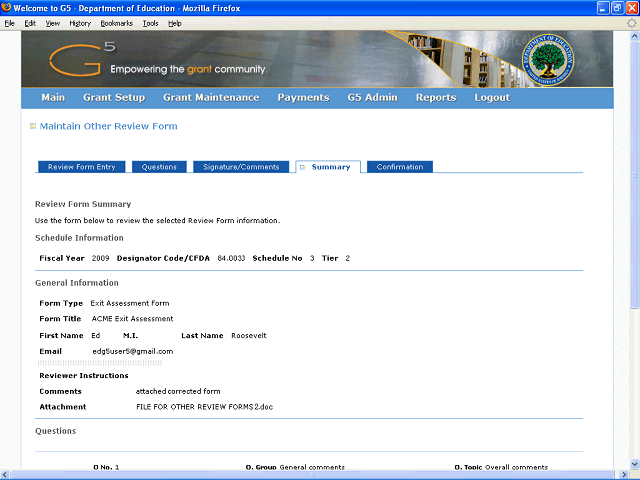This screenshot has width=640, height=480.
Task: Click Form Type value Exit Assessment Form
Action: click(x=130, y=303)
